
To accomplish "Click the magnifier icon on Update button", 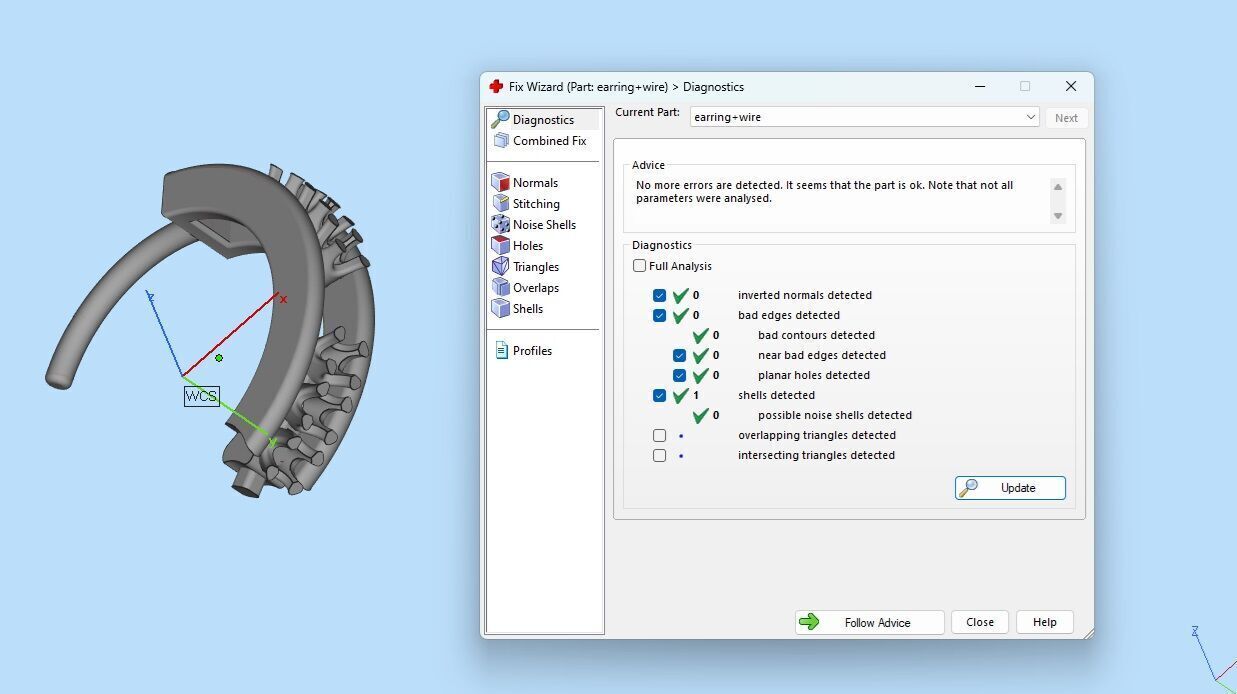I will tap(968, 488).
